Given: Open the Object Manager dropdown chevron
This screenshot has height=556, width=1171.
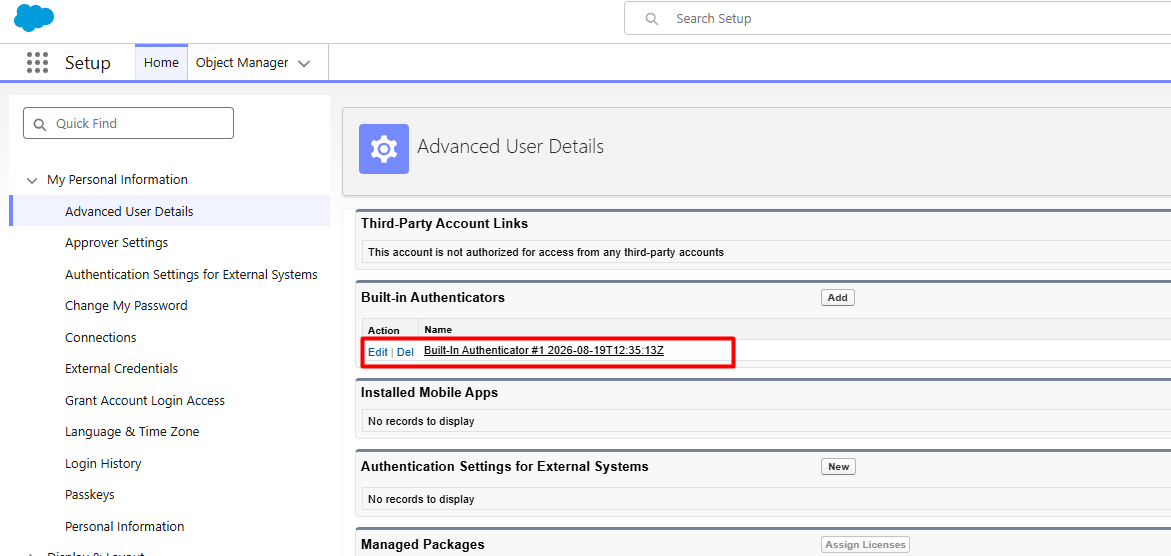Looking at the screenshot, I should [x=304, y=64].
